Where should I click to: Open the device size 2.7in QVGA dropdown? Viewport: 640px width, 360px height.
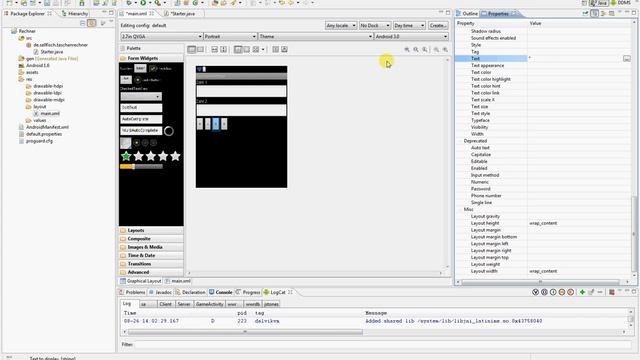pyautogui.click(x=161, y=37)
